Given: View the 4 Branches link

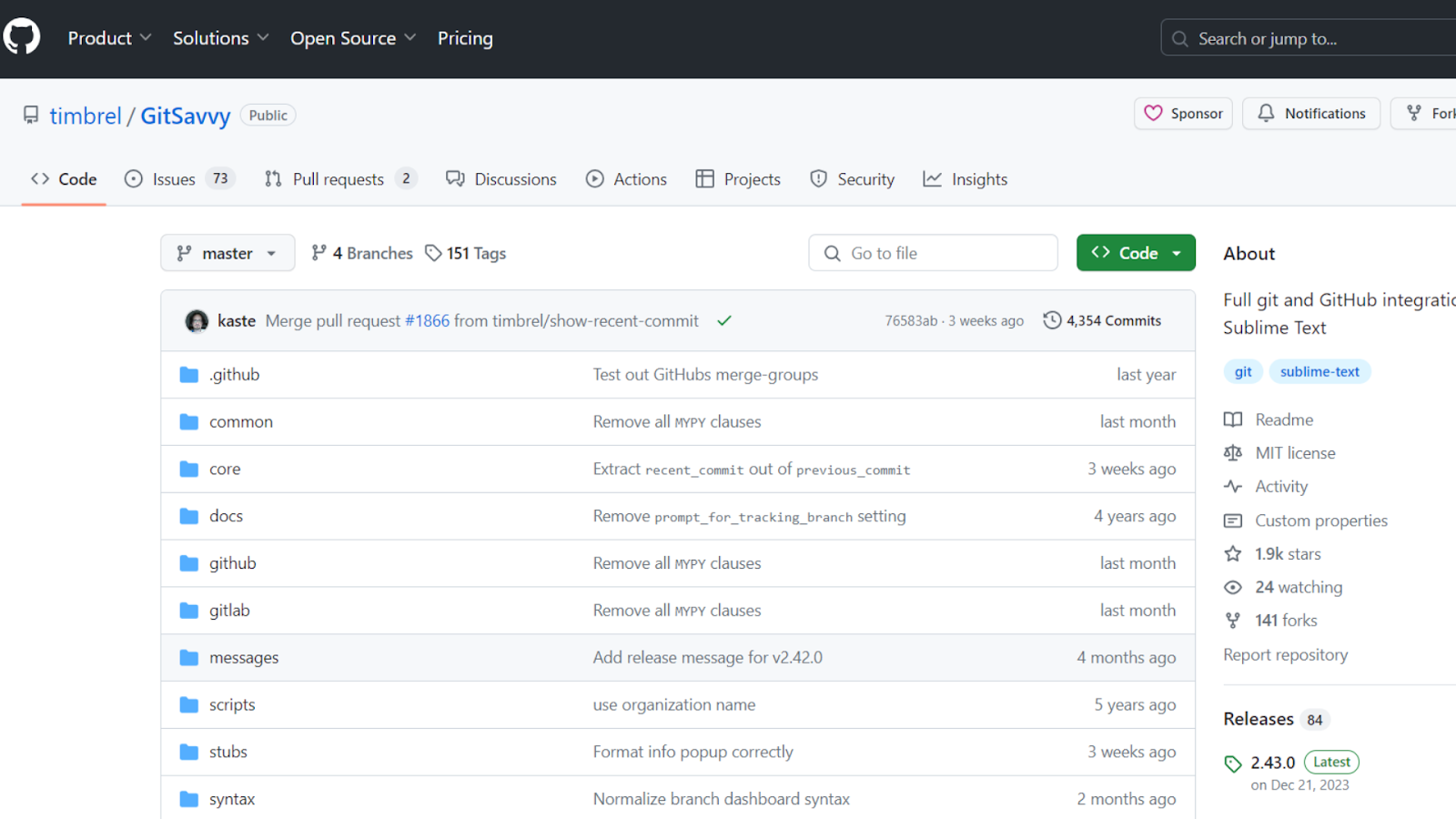Looking at the screenshot, I should click(x=362, y=253).
